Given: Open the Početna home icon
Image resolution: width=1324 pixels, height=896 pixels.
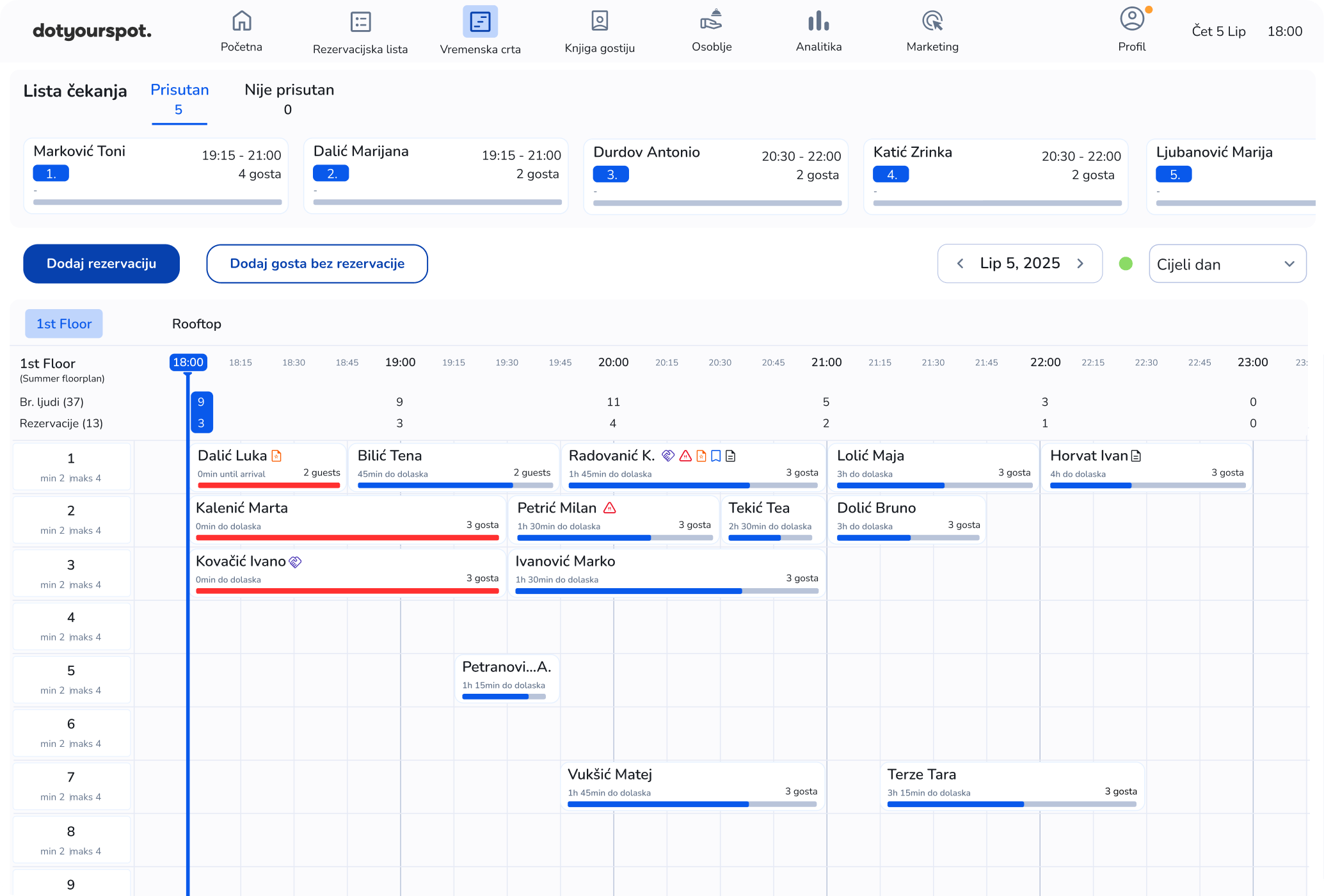Looking at the screenshot, I should pos(241,21).
